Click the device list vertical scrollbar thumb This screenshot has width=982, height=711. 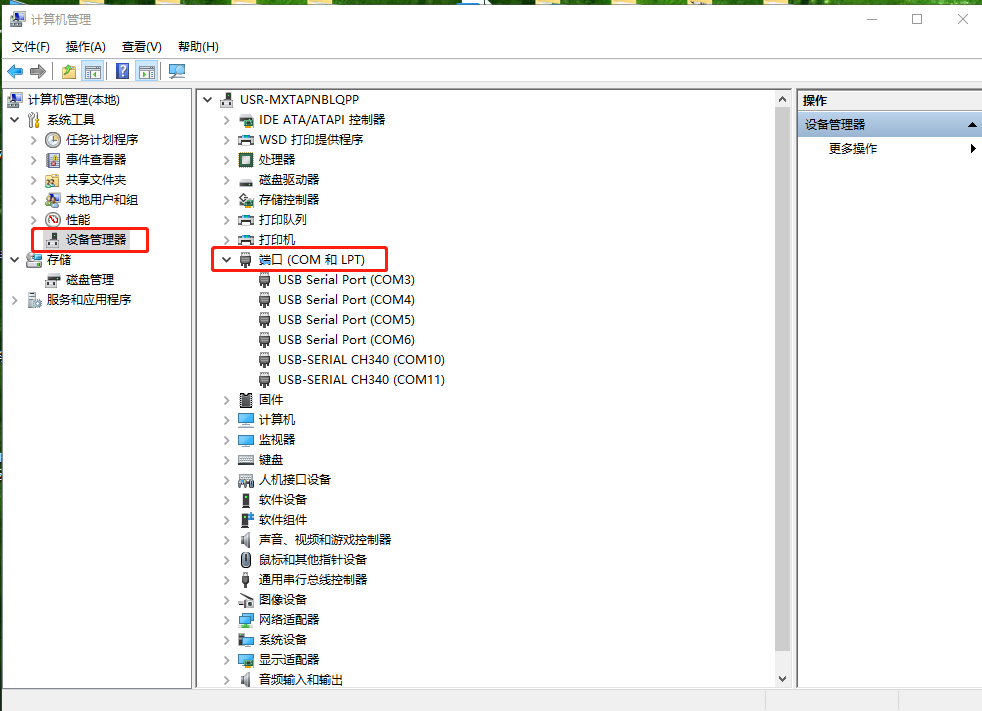(782, 379)
